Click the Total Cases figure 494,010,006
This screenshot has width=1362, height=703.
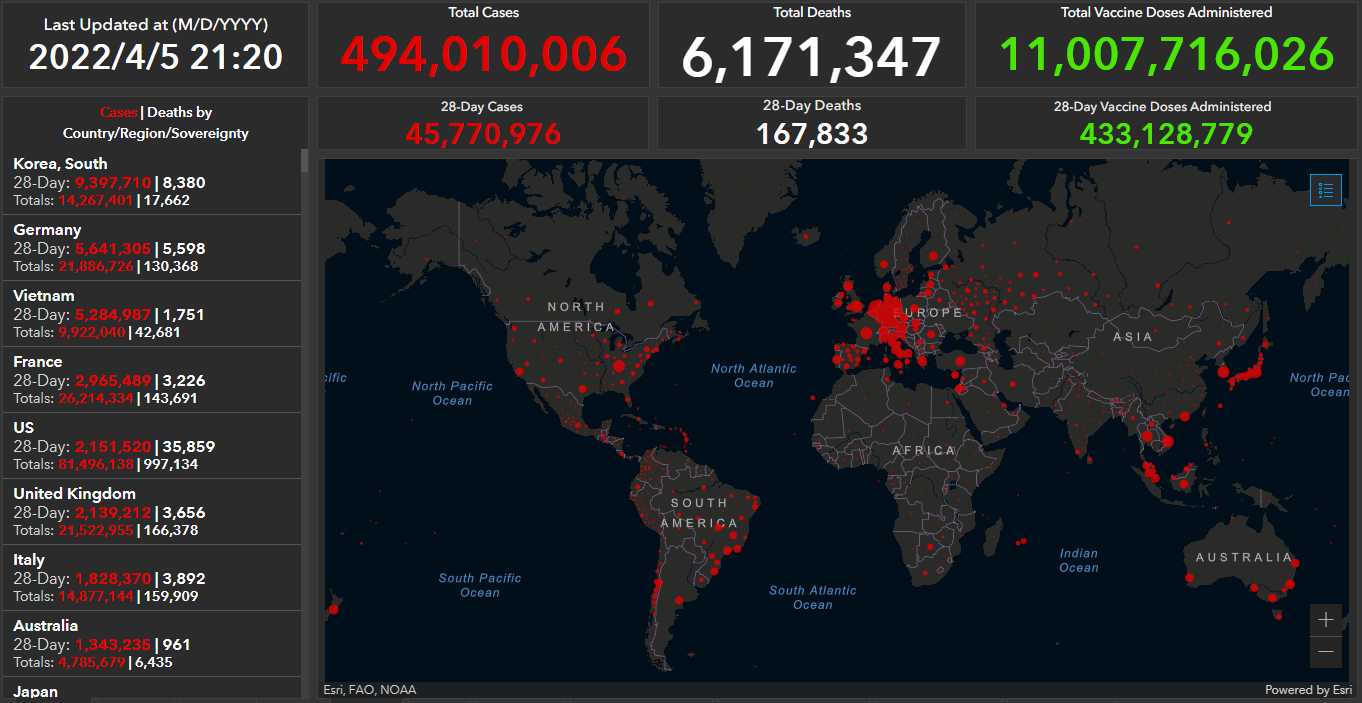point(484,54)
